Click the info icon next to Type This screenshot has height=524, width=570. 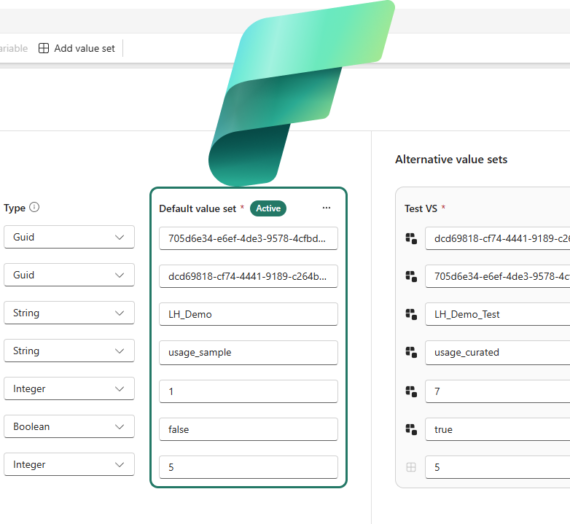pos(35,207)
